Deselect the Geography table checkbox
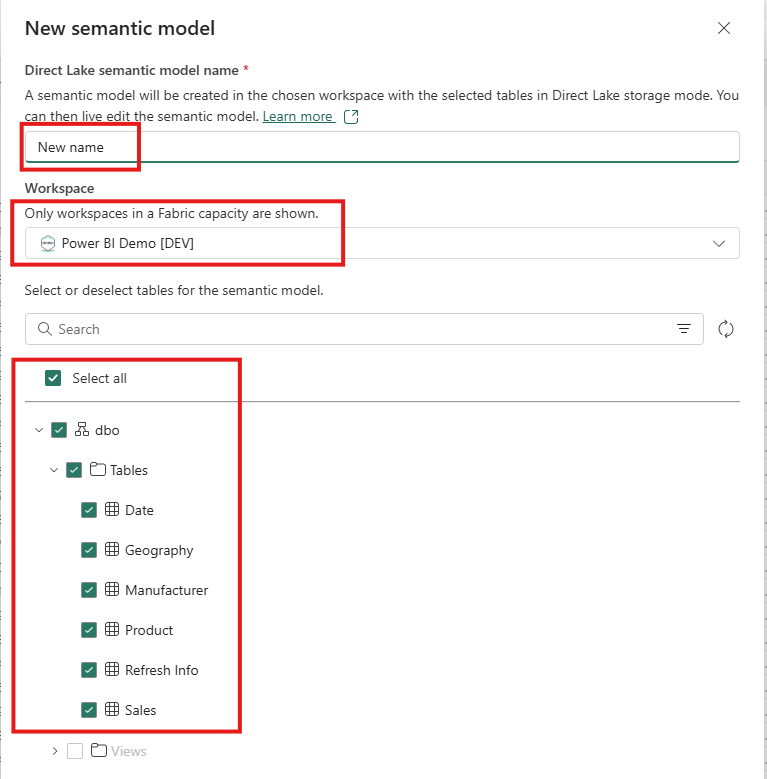Image resolution: width=767 pixels, height=779 pixels. 89,550
